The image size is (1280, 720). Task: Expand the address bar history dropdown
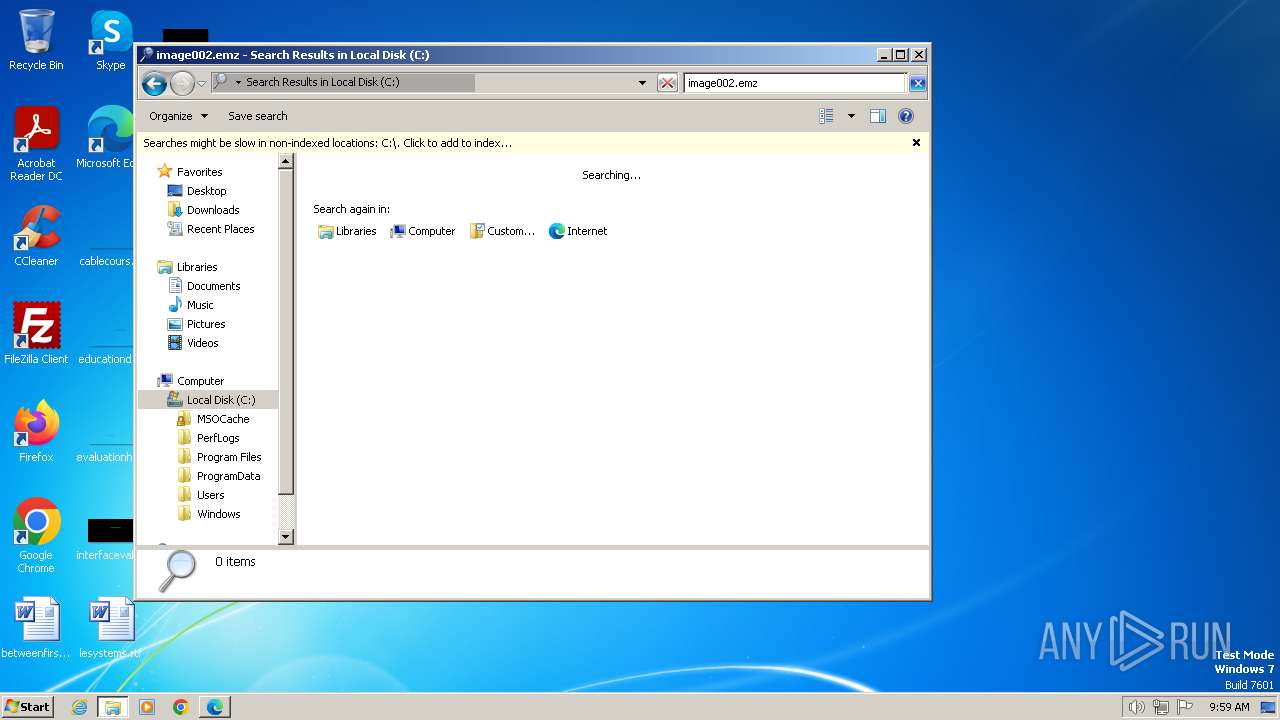coord(642,83)
